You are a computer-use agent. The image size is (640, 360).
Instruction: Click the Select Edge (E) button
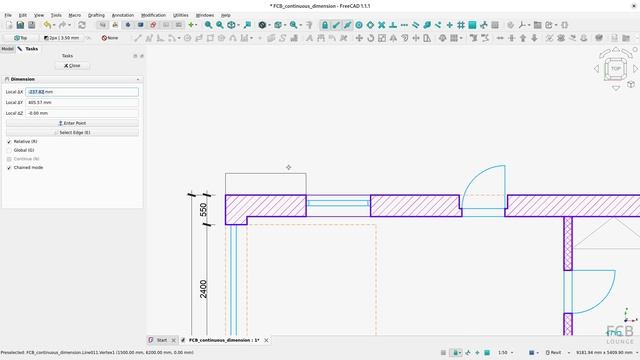coord(72,133)
